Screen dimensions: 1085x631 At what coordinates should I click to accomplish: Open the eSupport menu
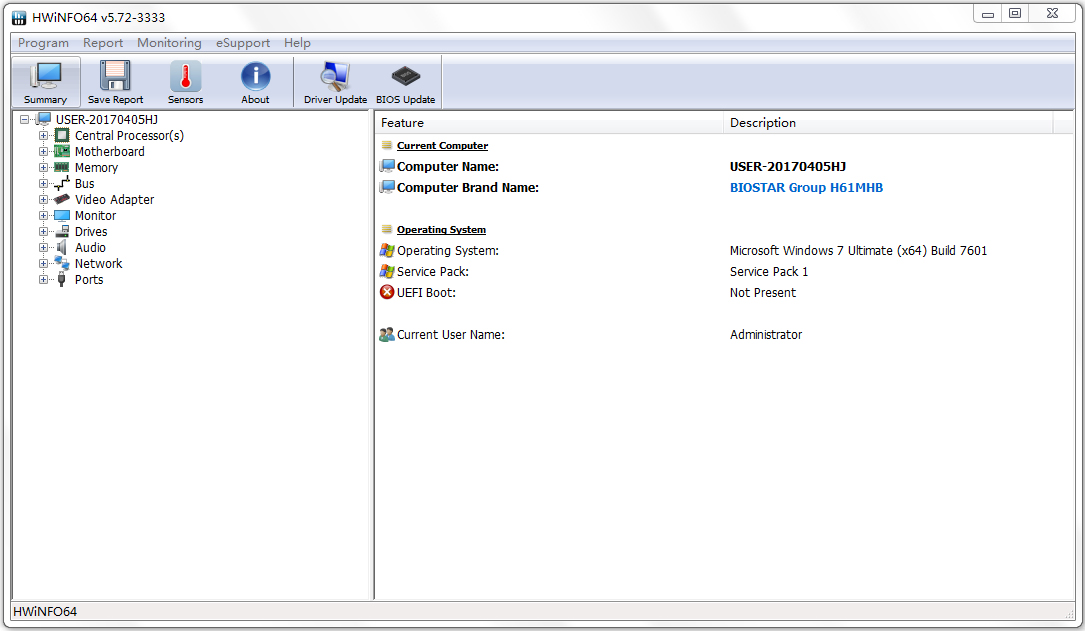pos(243,43)
